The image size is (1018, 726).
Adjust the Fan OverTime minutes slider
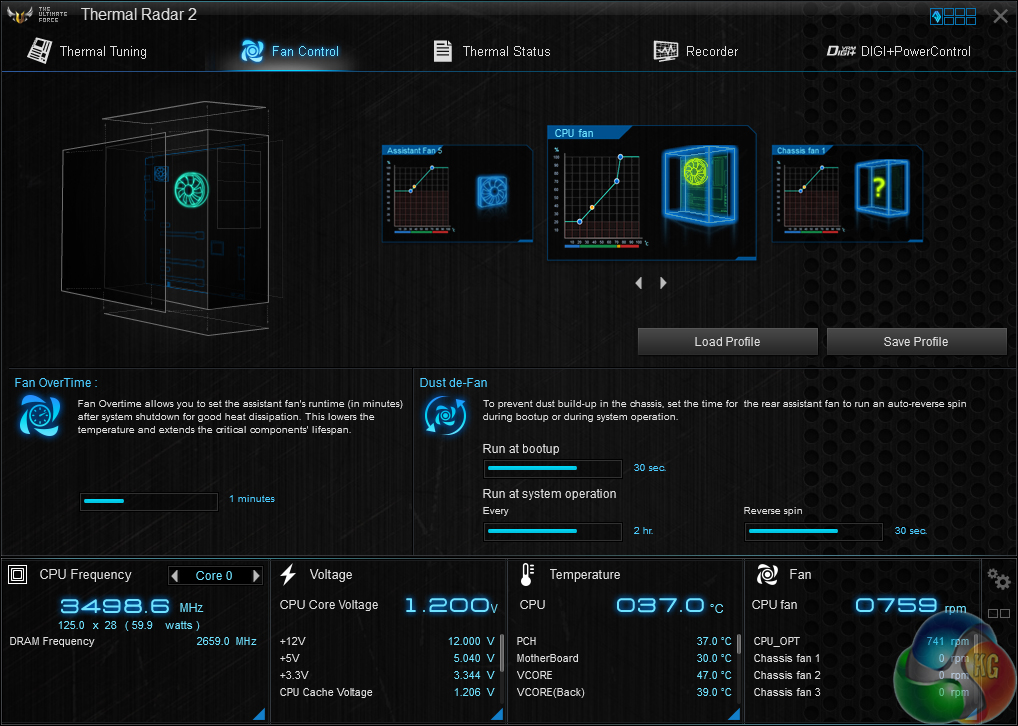149,501
